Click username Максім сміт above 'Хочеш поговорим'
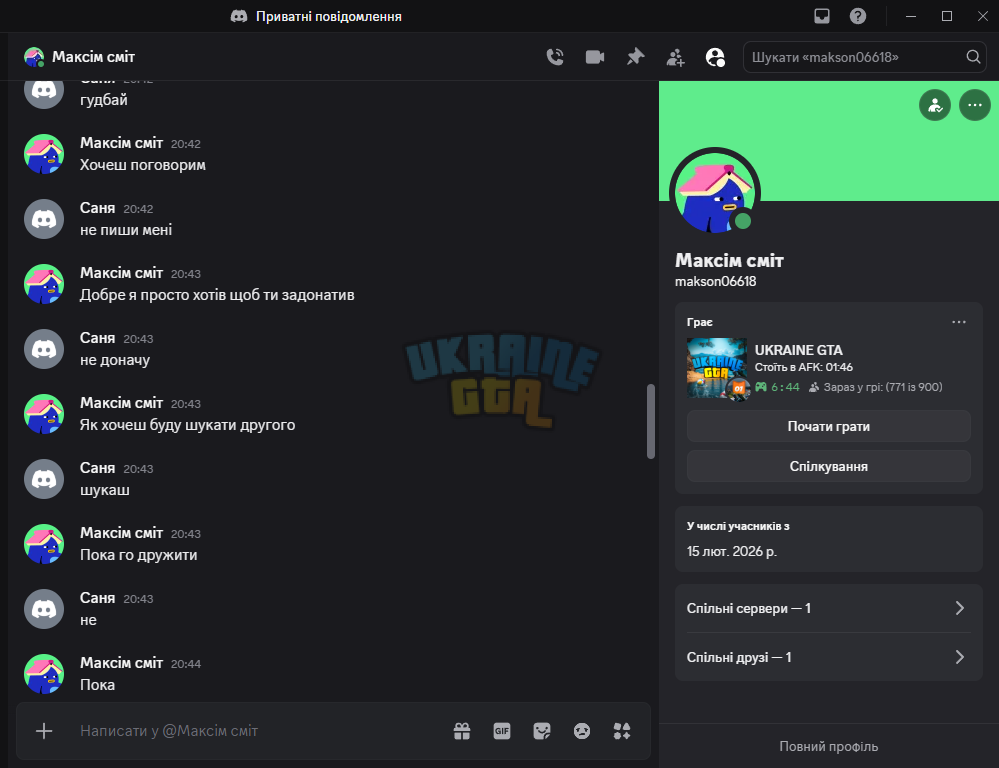The image size is (999, 768). tap(121, 143)
